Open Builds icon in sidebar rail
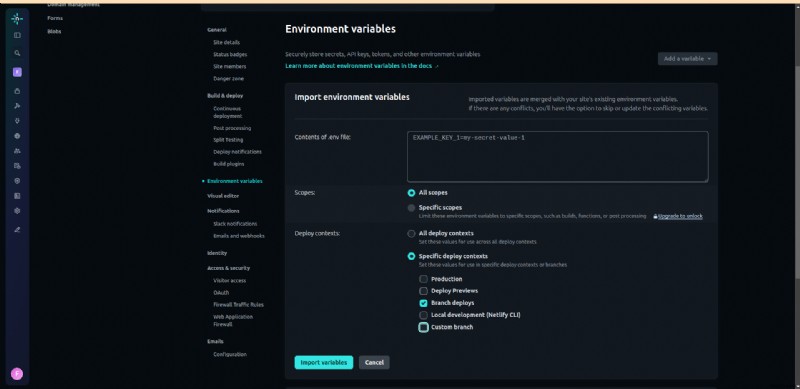 [x=17, y=106]
